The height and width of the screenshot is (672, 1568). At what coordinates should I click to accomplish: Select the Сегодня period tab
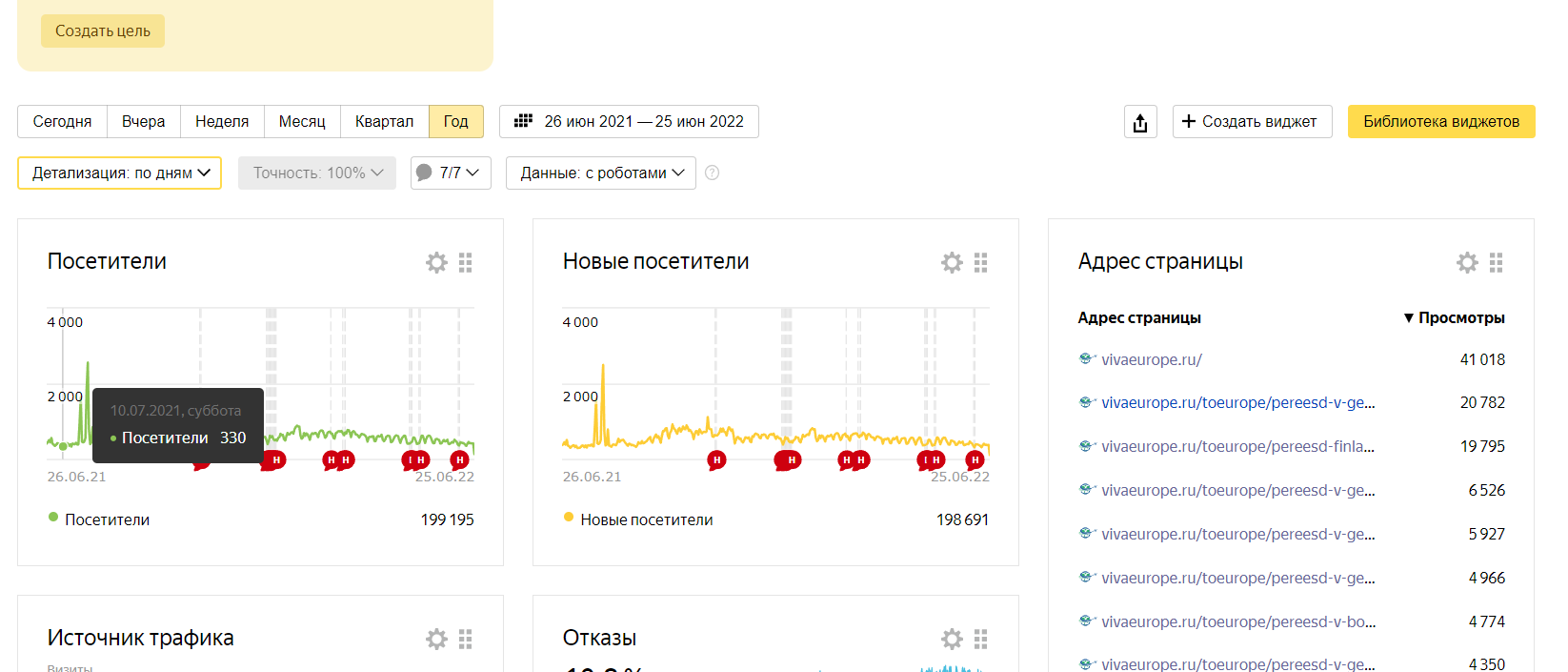coord(63,122)
